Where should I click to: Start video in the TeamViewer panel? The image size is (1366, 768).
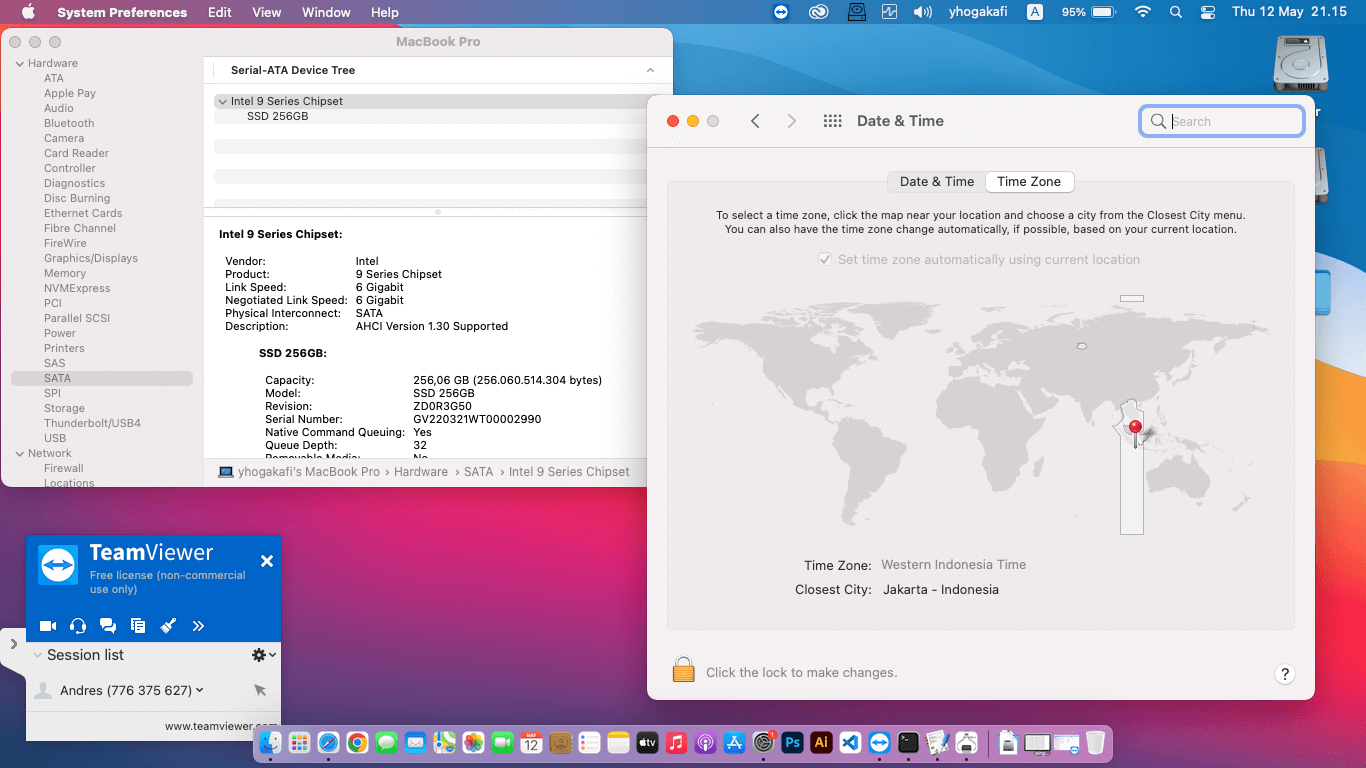pos(48,626)
